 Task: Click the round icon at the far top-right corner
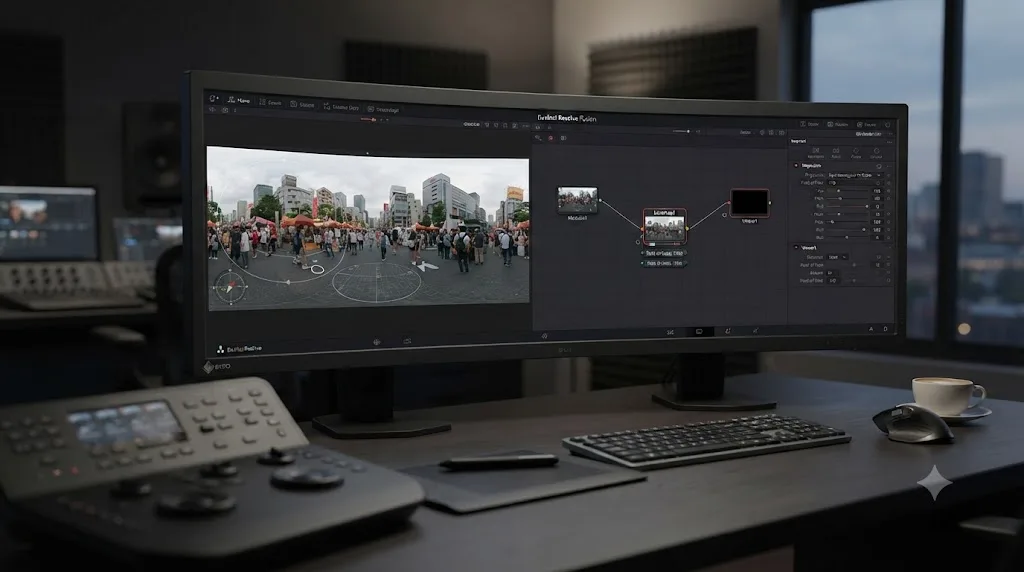pos(888,125)
